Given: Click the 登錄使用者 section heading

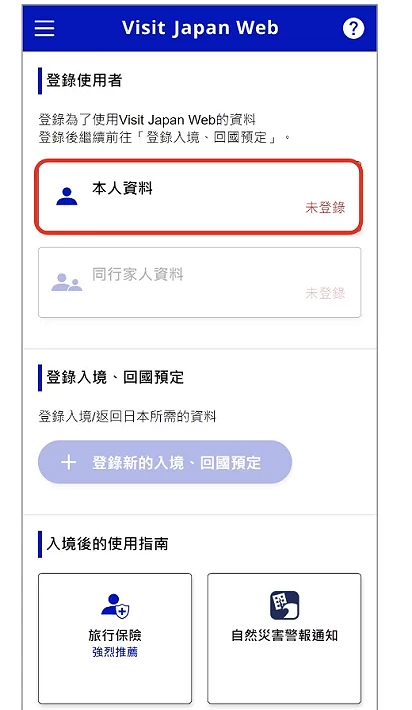Looking at the screenshot, I should pyautogui.click(x=84, y=81).
